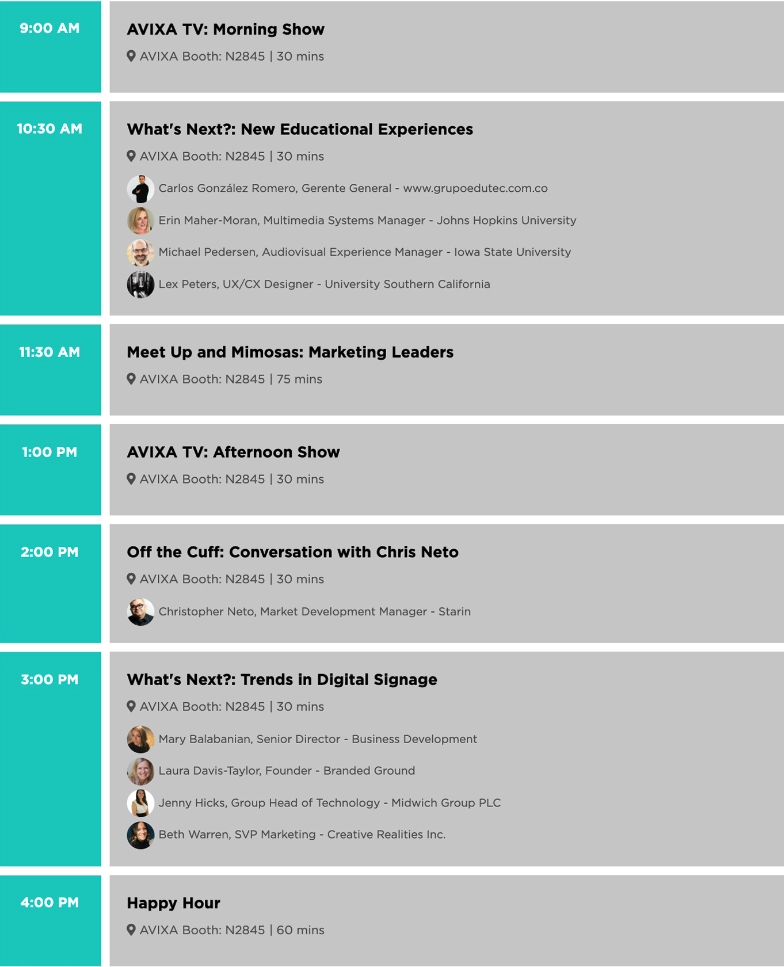Open What's Next?: Trends in Digital Signage session
Image resolution: width=784 pixels, height=967 pixels.
click(x=282, y=680)
